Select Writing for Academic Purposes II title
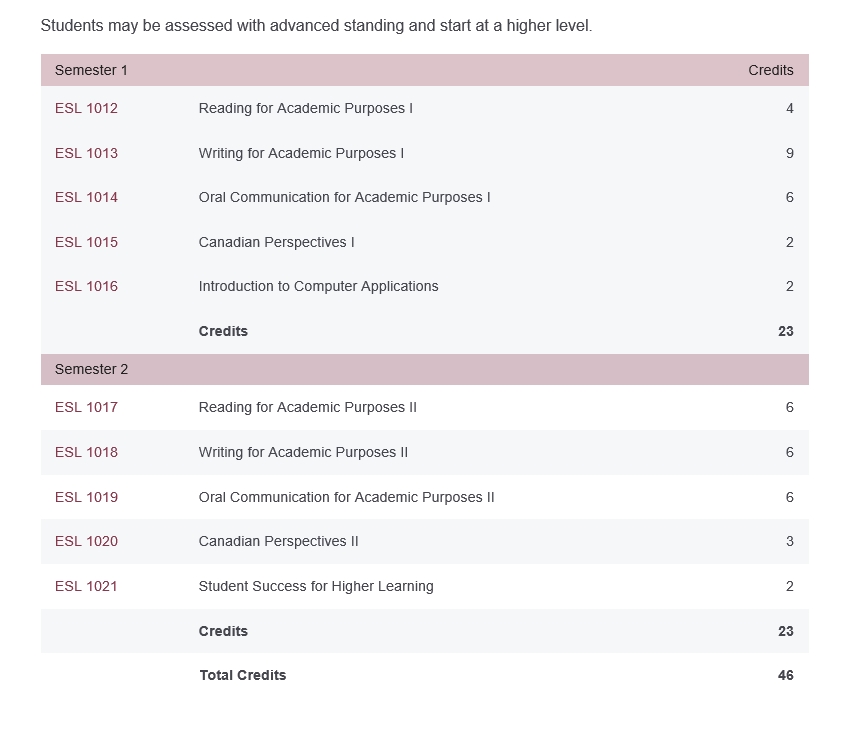Viewport: 842px width, 748px height. click(303, 452)
